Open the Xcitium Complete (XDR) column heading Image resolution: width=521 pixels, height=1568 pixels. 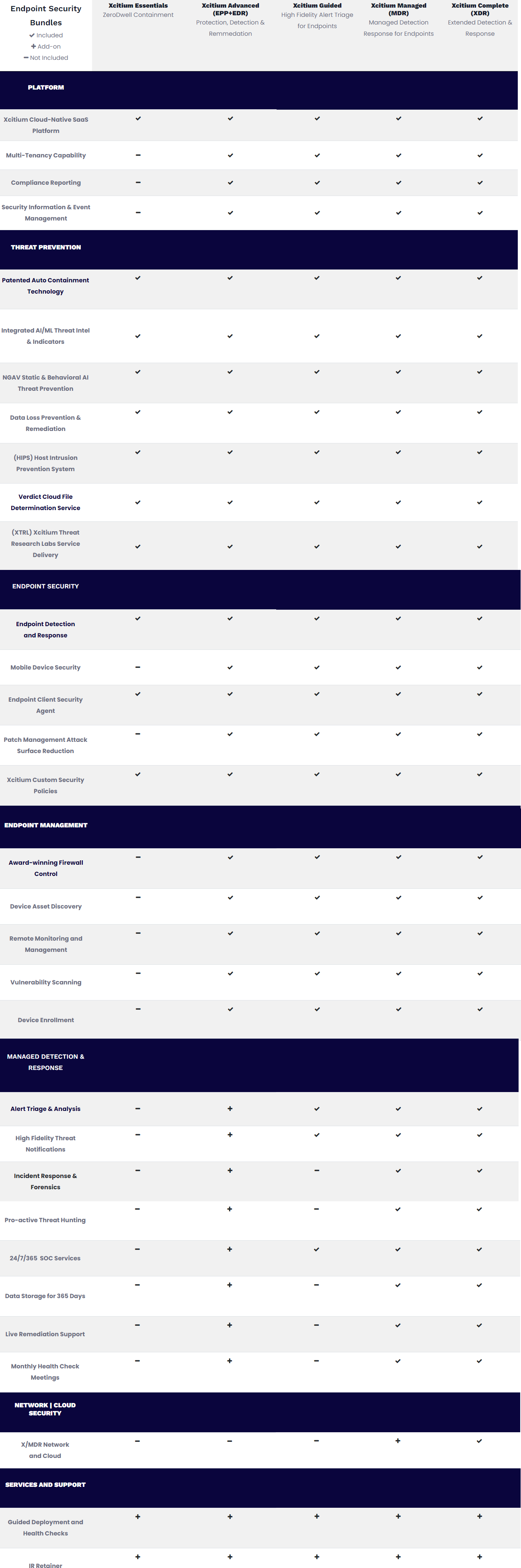point(480,9)
